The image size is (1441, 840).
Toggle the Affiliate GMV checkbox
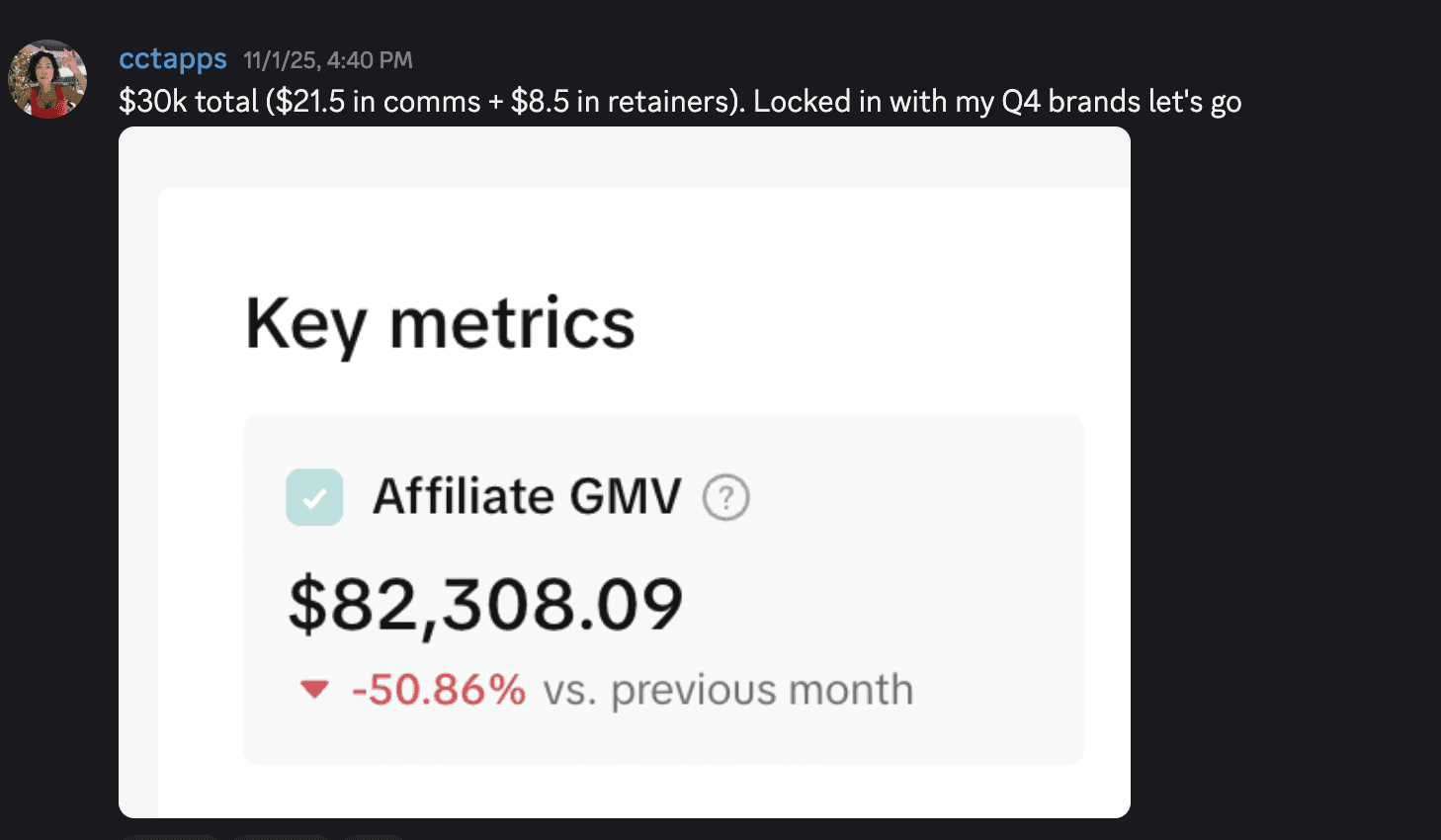[x=314, y=497]
